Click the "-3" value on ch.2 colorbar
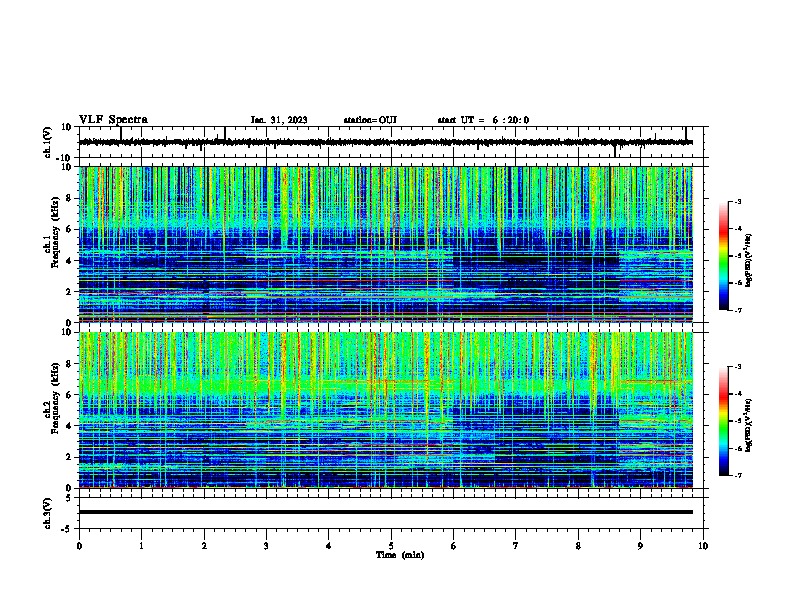792x612 pixels. pos(737,367)
